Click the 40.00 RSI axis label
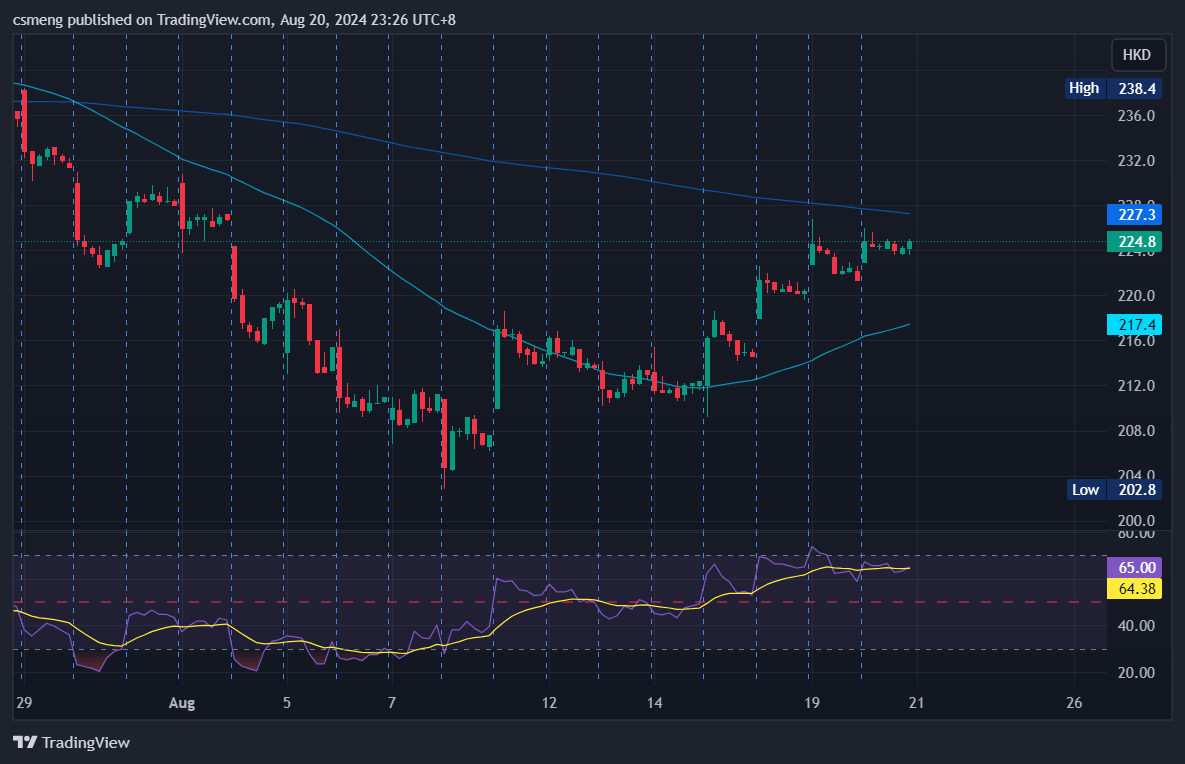This screenshot has height=764, width=1185. coord(1136,626)
